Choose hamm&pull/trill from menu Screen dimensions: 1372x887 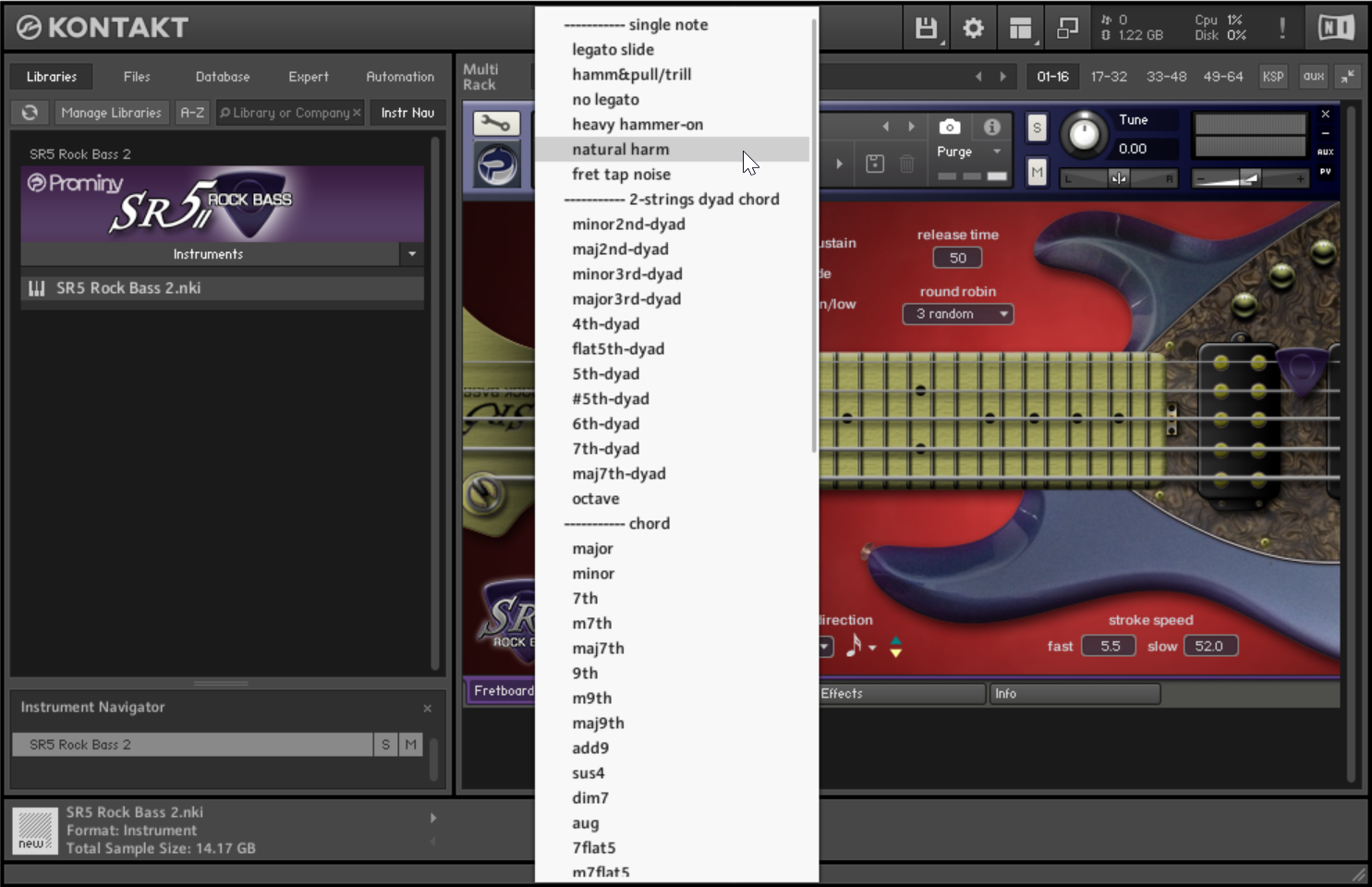click(x=673, y=74)
